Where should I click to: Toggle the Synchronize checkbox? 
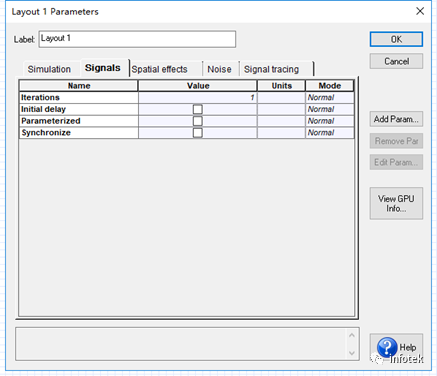coord(198,133)
